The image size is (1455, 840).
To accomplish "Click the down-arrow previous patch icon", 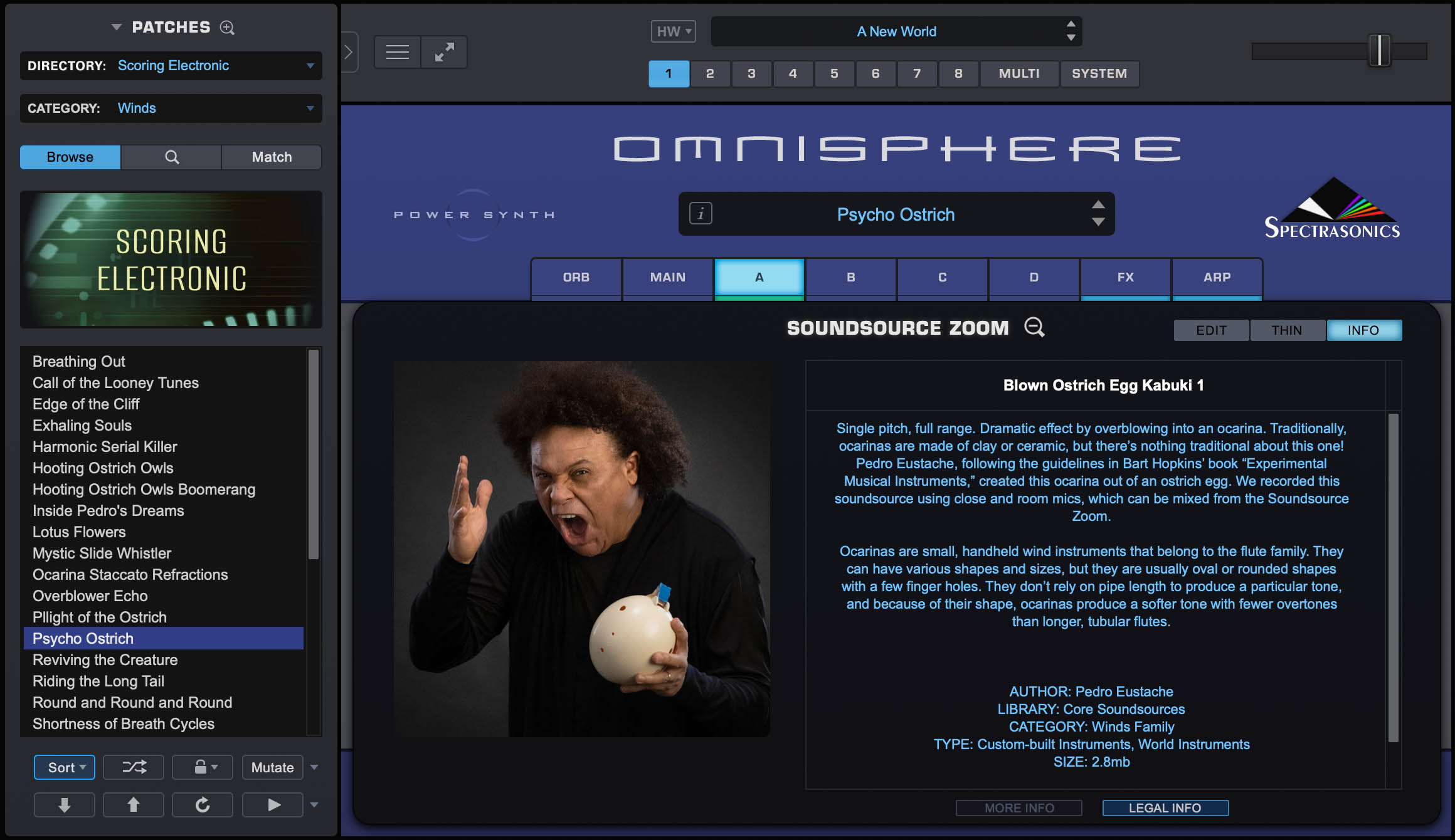I will coord(64,804).
